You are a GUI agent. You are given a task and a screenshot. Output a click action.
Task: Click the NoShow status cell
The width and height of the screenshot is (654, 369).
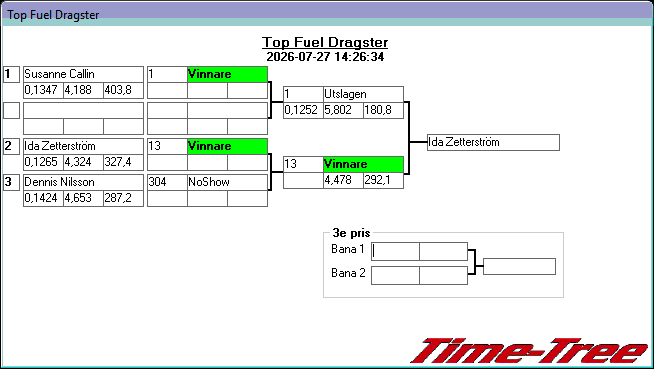pos(227,182)
